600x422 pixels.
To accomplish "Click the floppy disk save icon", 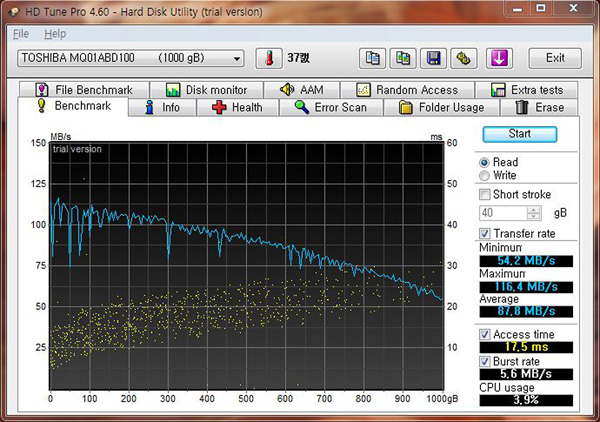I will (x=433, y=58).
